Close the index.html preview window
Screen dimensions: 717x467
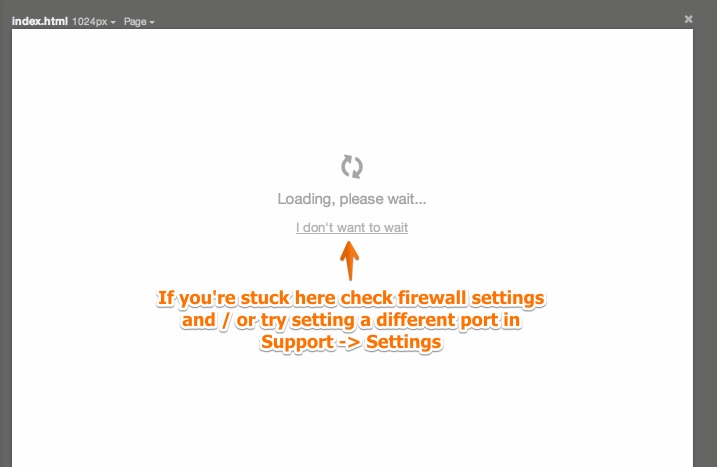pos(688,19)
